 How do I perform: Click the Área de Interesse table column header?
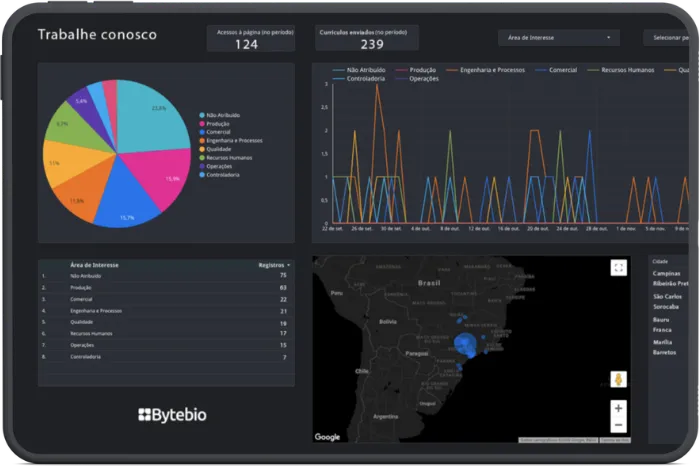[x=94, y=265]
